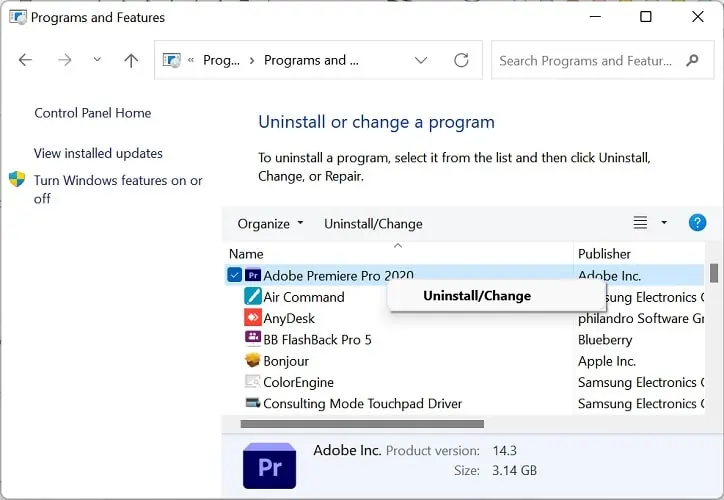Screen dimensions: 724x500
Task: Select the AnyDesk program entry
Action: (289, 318)
